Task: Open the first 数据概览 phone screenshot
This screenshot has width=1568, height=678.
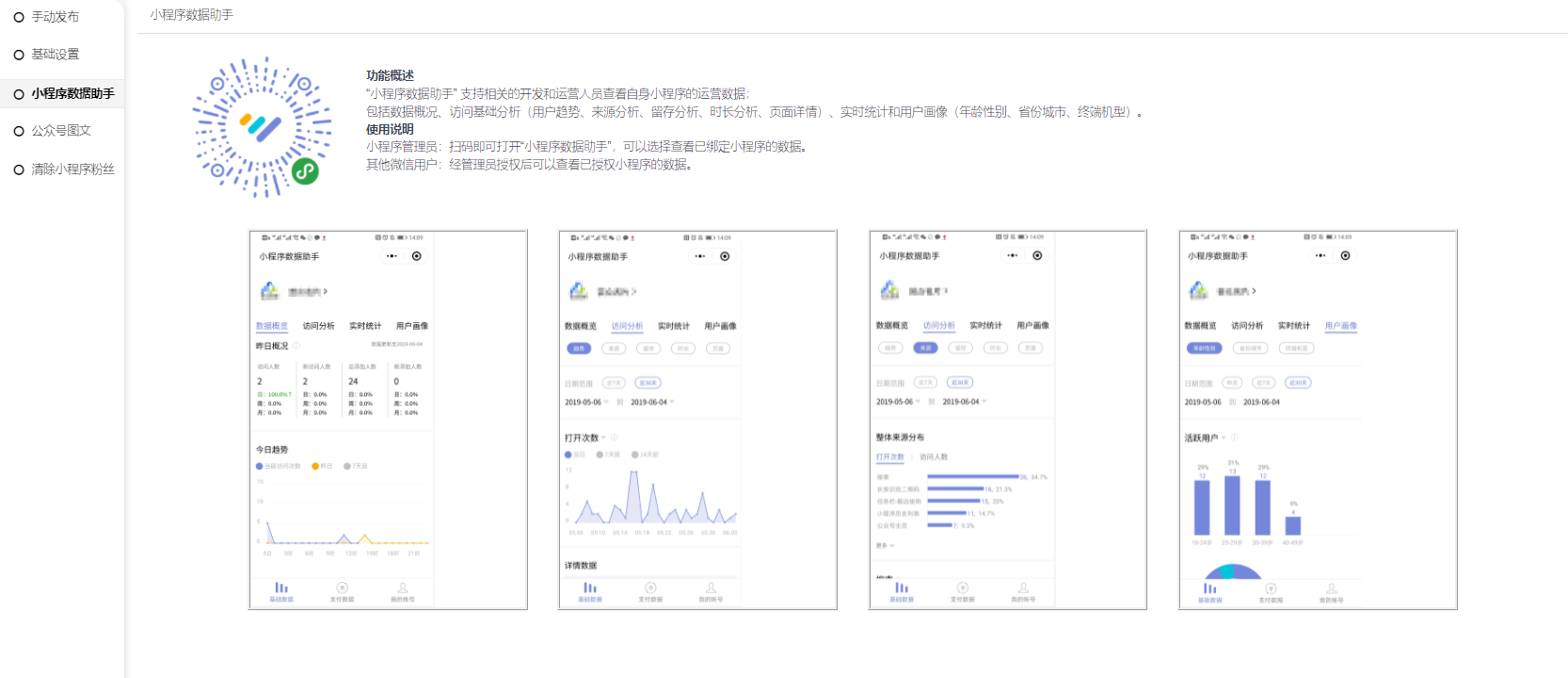Action: 388,420
